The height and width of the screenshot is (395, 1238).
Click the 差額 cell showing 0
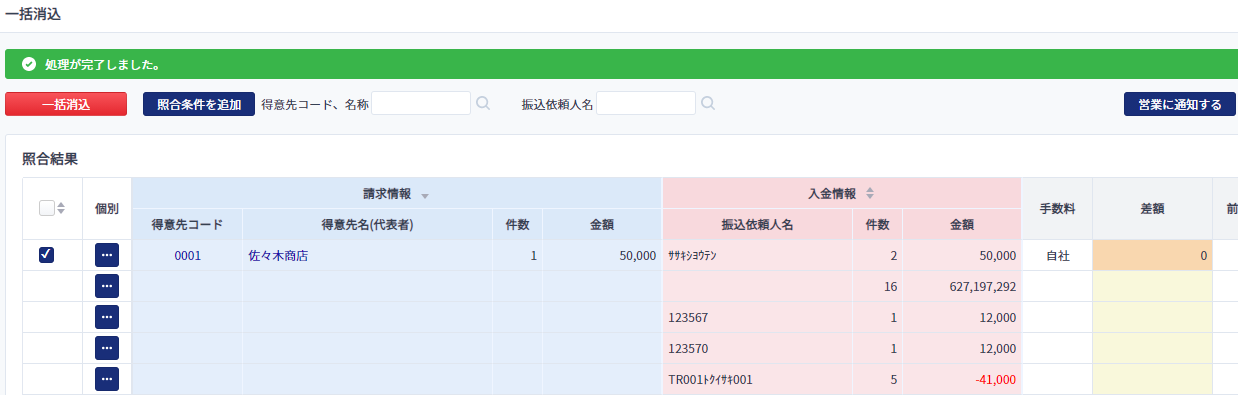tap(1152, 255)
